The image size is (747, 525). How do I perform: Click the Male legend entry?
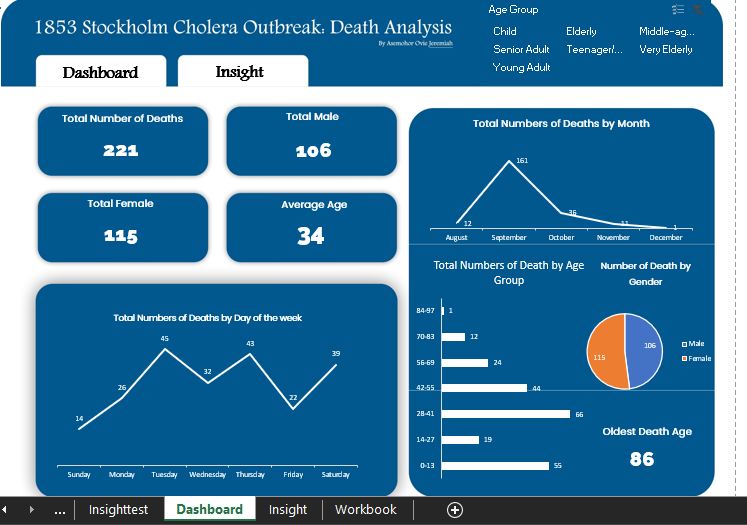click(x=693, y=343)
